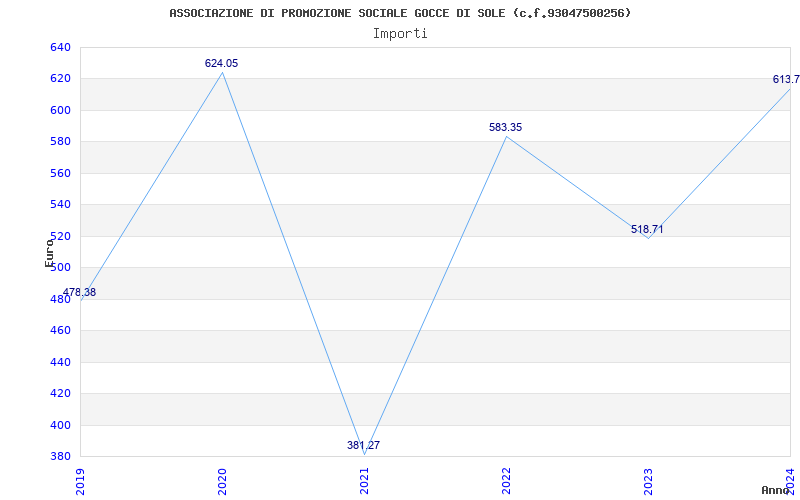Select the data label 381.27
Viewport: 800px width, 500px height.
click(x=363, y=445)
